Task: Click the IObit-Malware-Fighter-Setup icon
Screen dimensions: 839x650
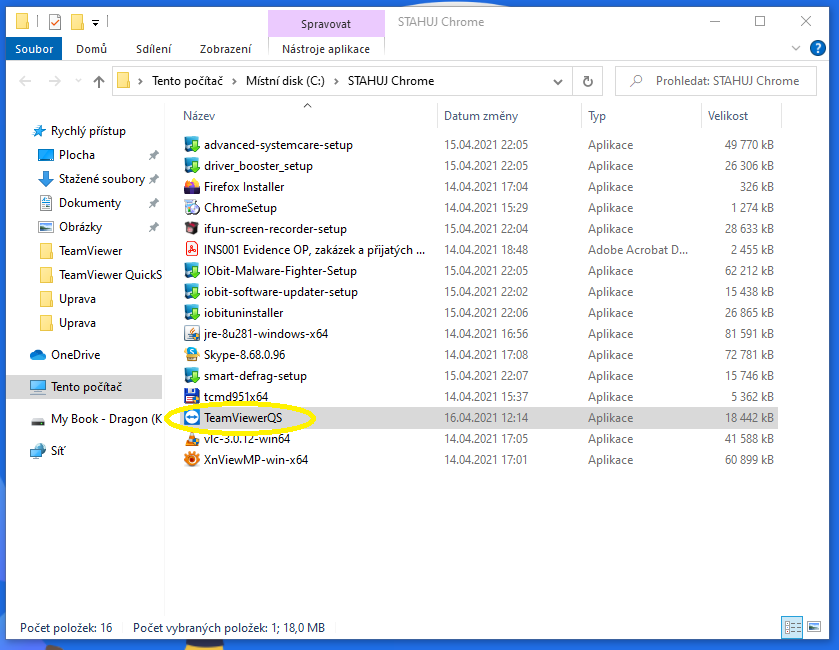Action: coord(192,271)
